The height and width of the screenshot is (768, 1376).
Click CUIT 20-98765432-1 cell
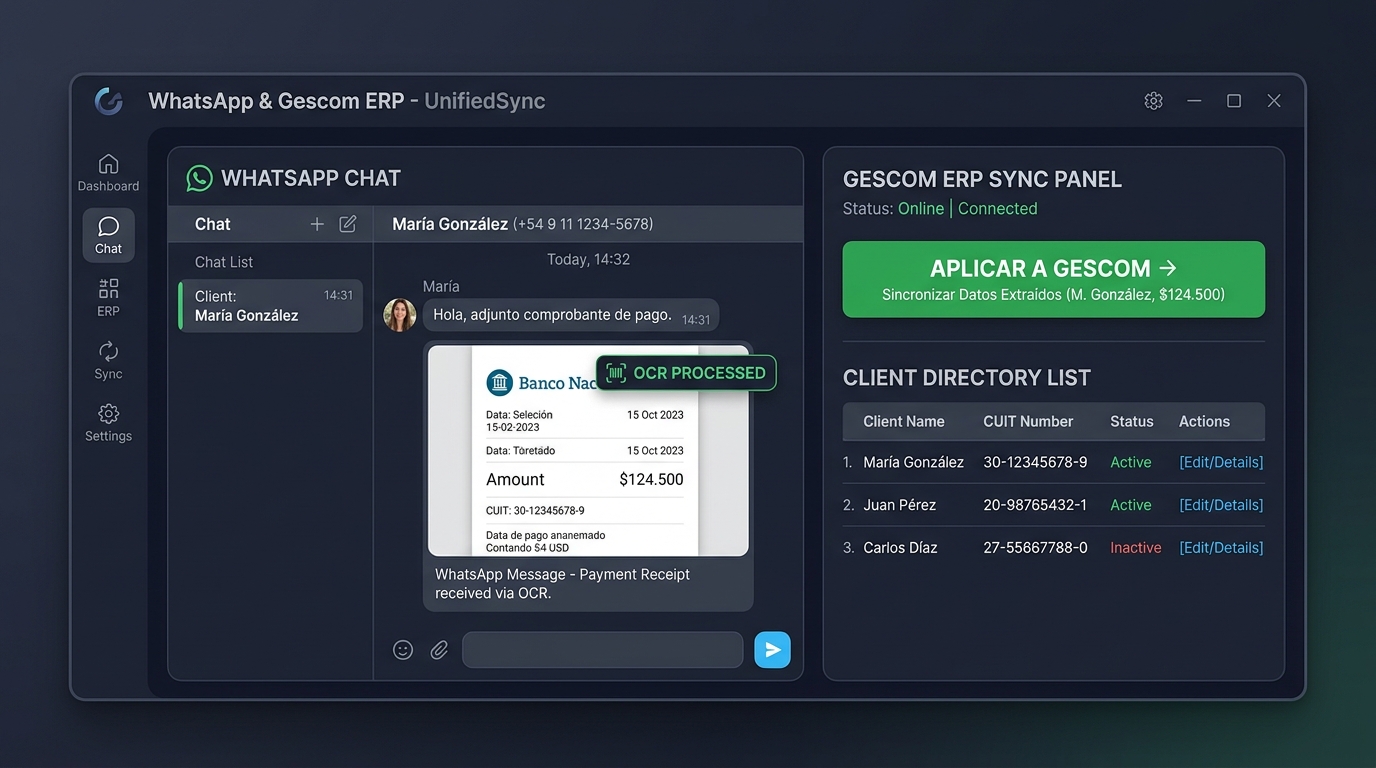[x=1035, y=505]
